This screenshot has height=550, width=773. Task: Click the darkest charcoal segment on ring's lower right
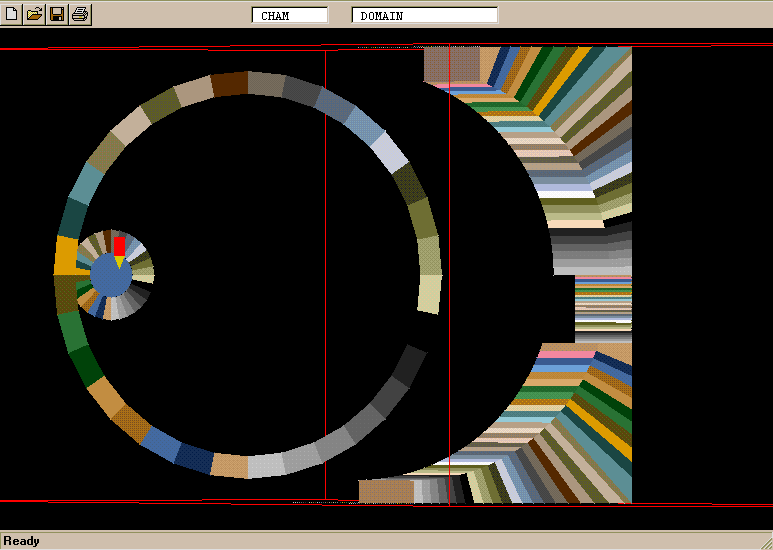[x=408, y=366]
